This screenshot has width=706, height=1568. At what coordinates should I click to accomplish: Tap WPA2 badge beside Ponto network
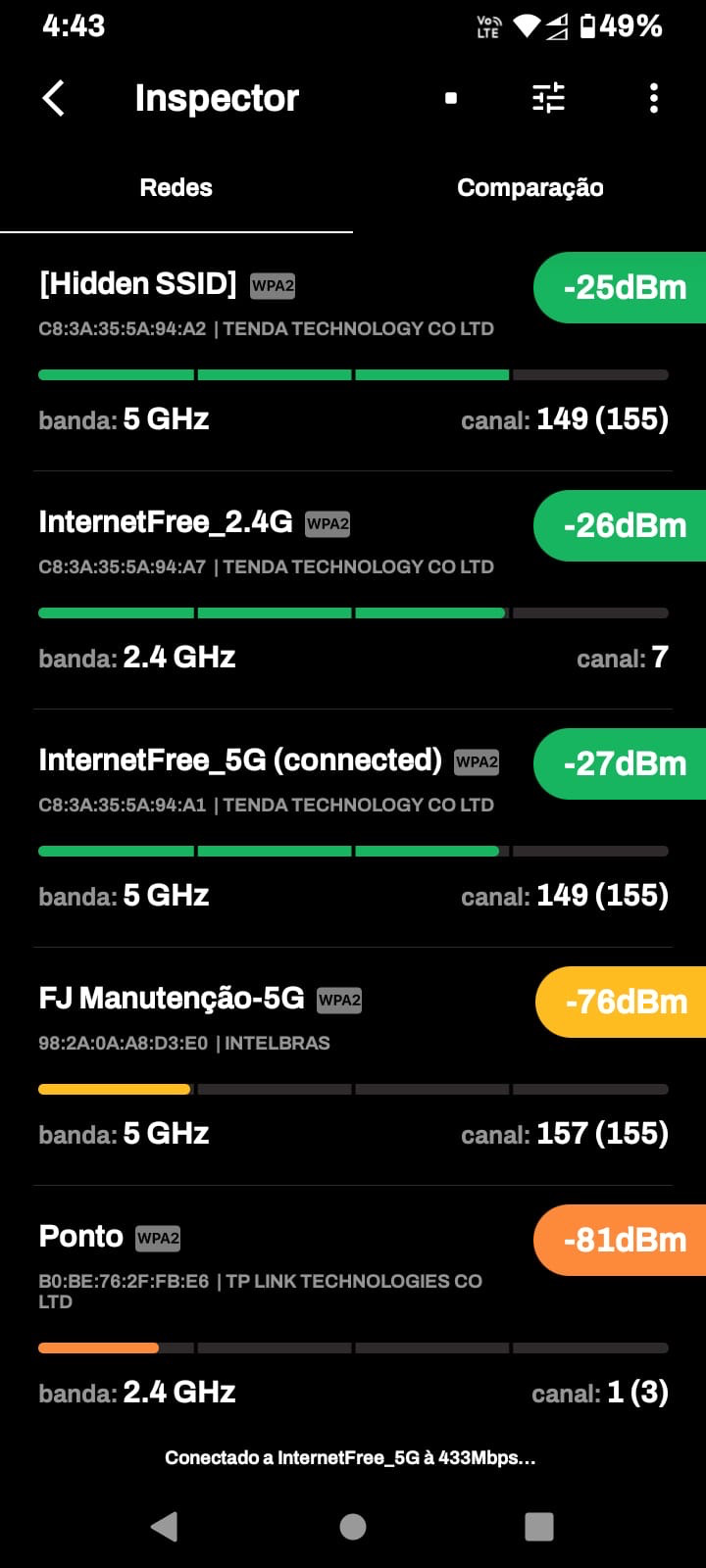coord(158,1238)
